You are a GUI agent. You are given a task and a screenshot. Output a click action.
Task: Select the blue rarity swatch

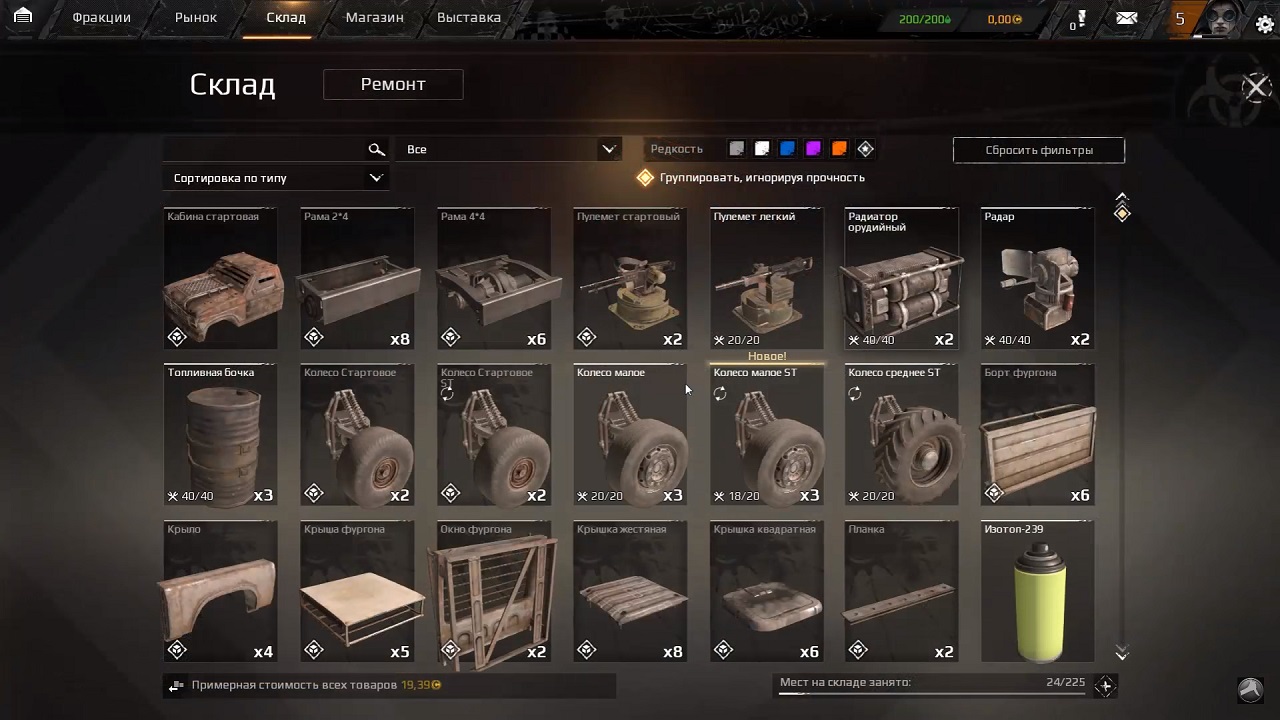pyautogui.click(x=788, y=149)
